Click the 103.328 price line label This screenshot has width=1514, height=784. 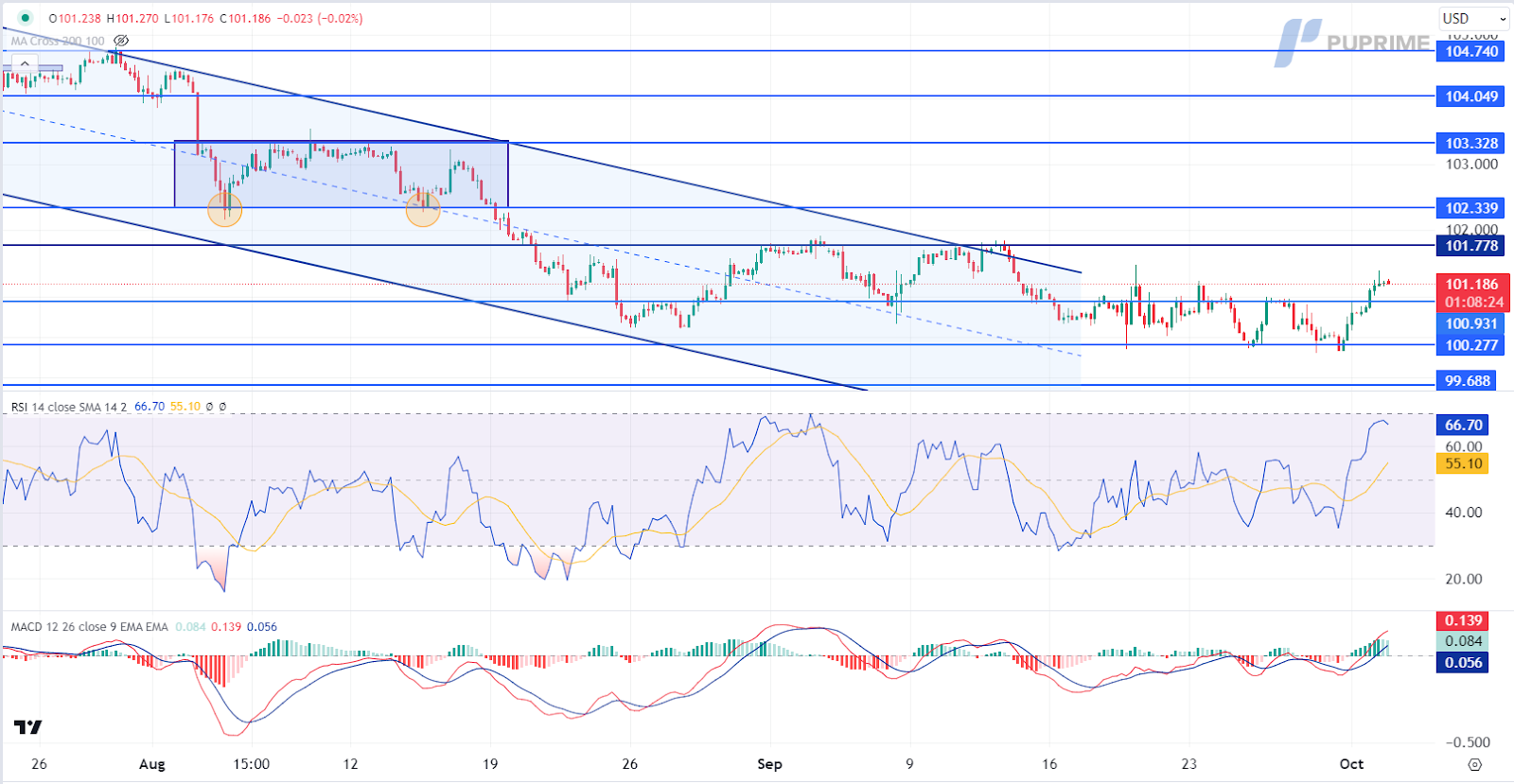coord(1470,143)
